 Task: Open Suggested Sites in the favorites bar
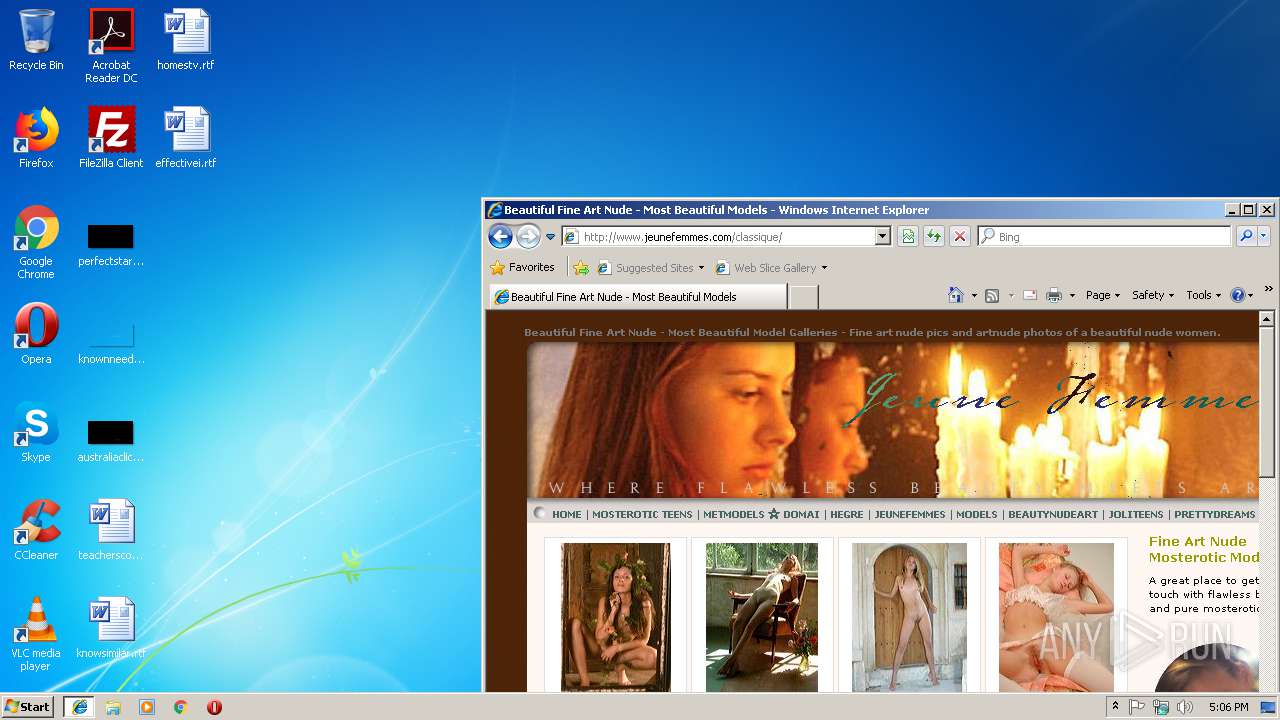point(650,268)
